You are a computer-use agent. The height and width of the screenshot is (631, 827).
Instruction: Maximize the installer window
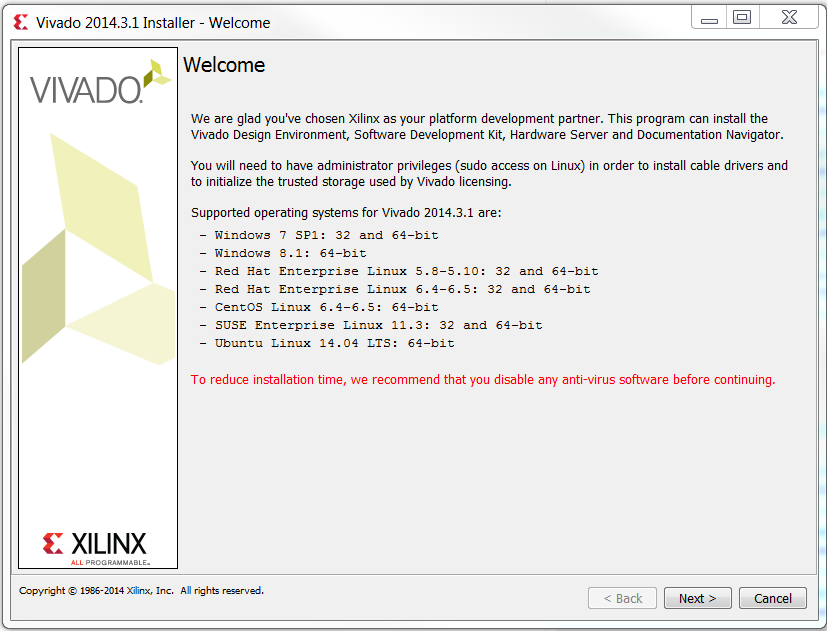click(x=742, y=17)
